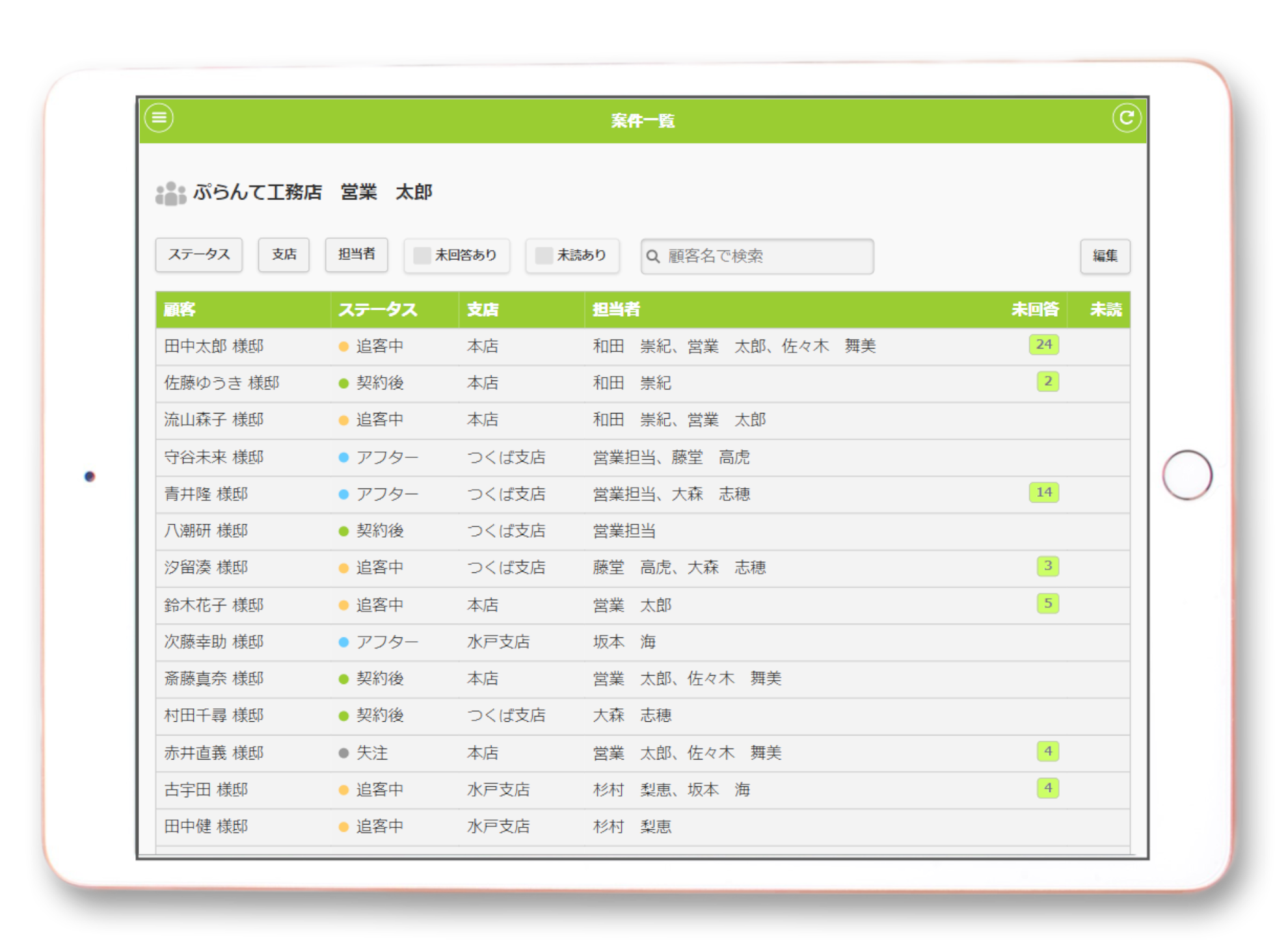The image size is (1288, 941).
Task: Open the 担当者 filter dropdown
Action: click(x=356, y=254)
